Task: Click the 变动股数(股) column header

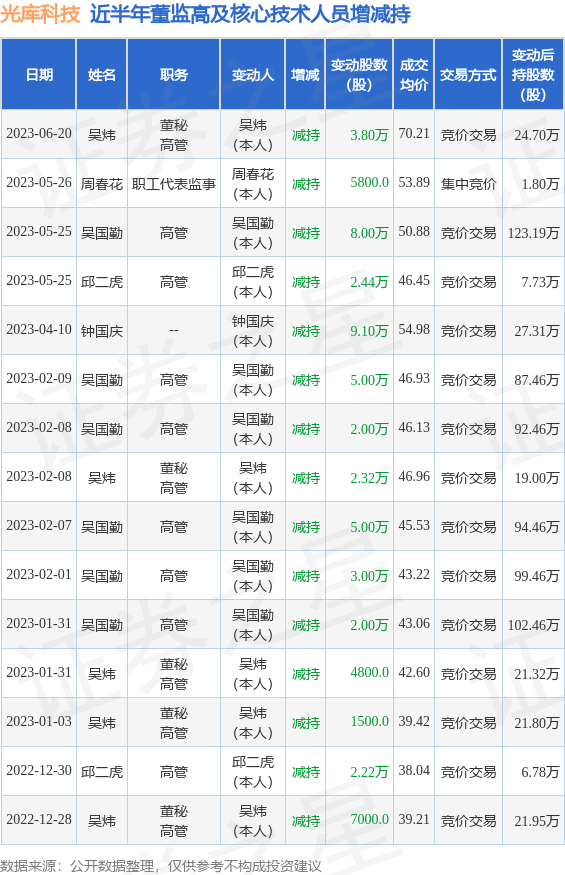Action: click(x=359, y=74)
